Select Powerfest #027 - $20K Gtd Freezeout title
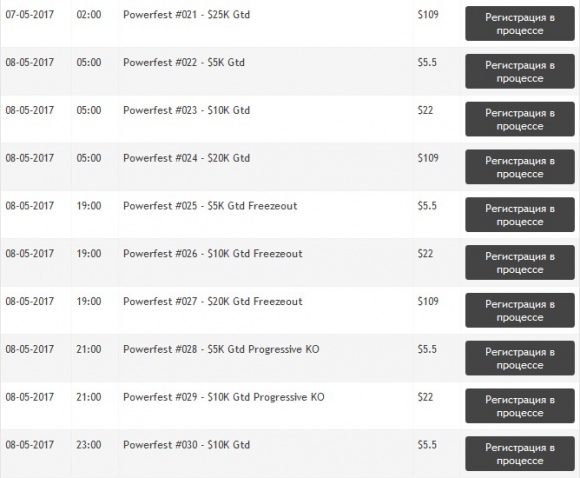The height and width of the screenshot is (478, 580). tap(213, 302)
